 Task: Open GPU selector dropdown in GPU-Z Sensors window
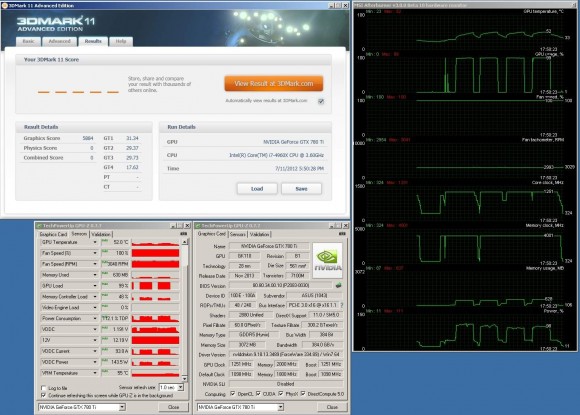(122, 407)
